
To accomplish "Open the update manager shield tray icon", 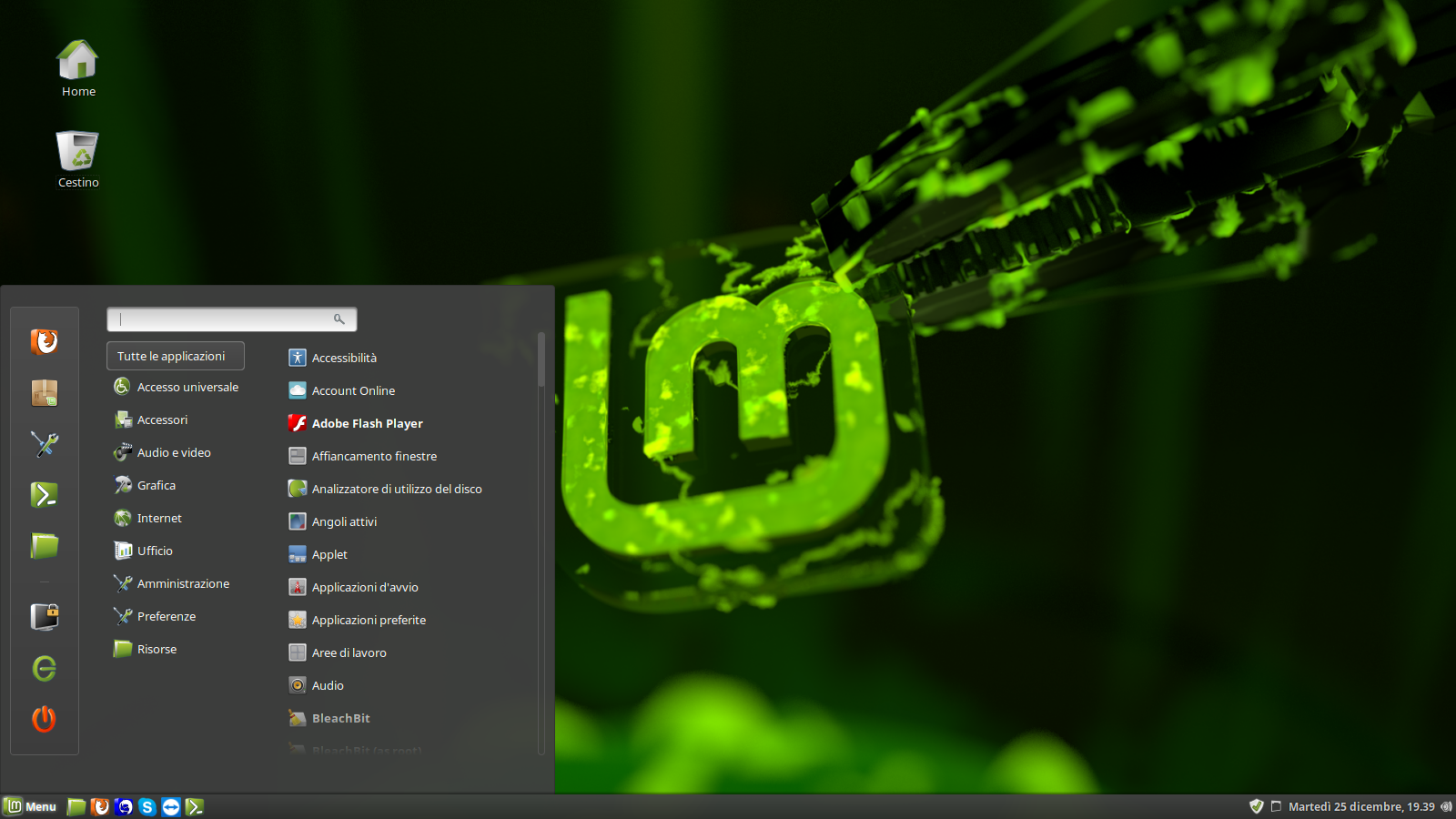I will (x=1257, y=806).
